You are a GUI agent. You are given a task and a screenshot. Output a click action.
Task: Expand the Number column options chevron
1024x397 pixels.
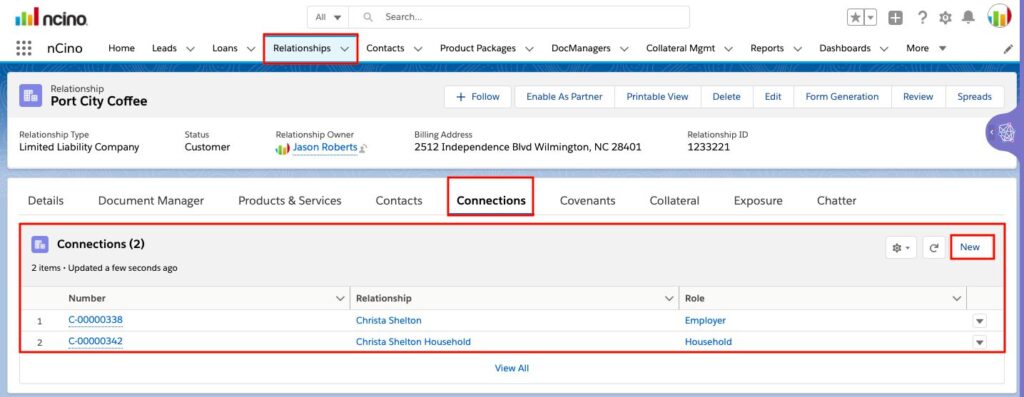pyautogui.click(x=340, y=298)
